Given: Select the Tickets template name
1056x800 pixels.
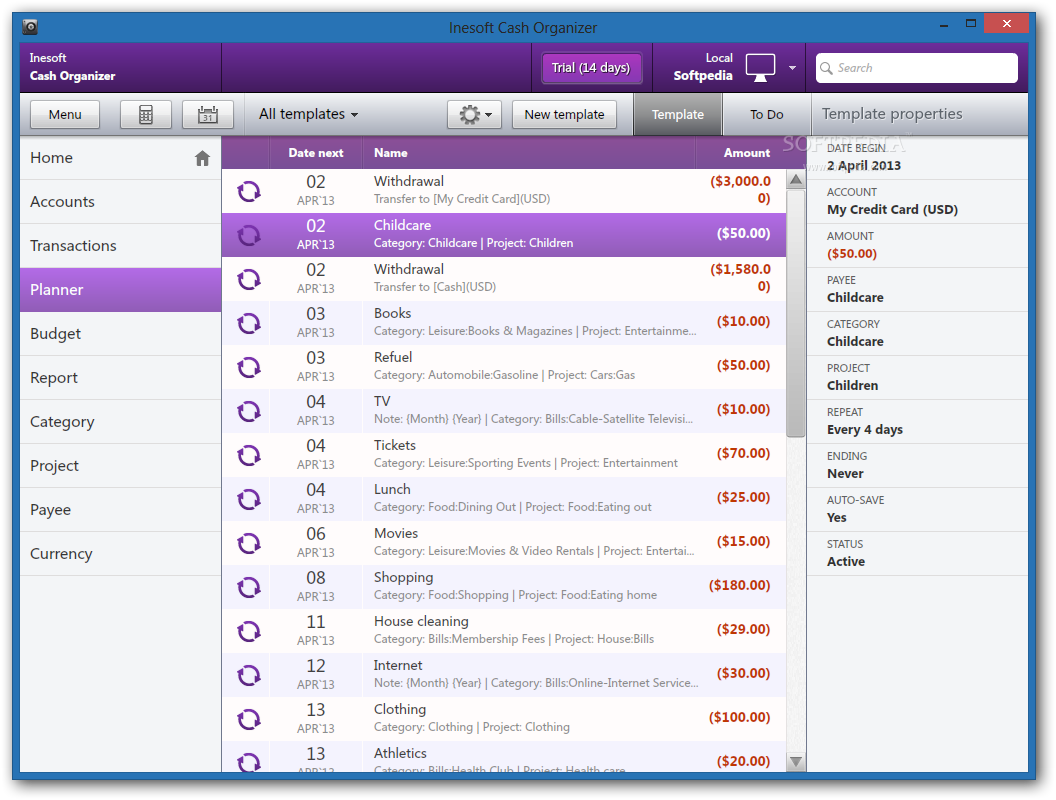Looking at the screenshot, I should (x=395, y=445).
